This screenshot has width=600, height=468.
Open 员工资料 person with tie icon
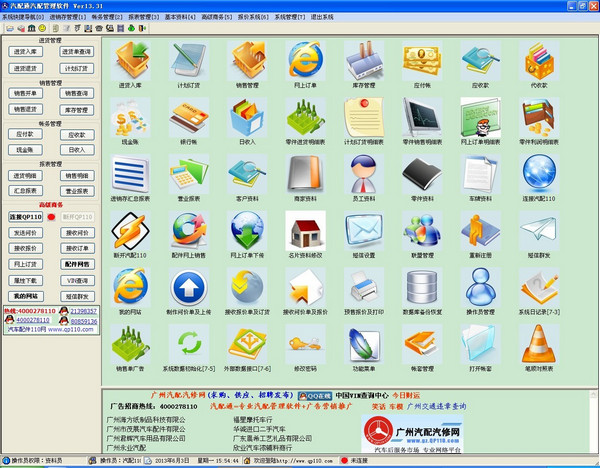[x=364, y=174]
